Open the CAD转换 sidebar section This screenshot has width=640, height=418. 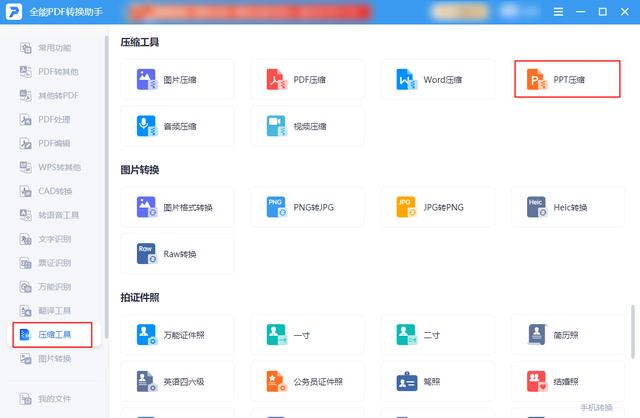46,191
